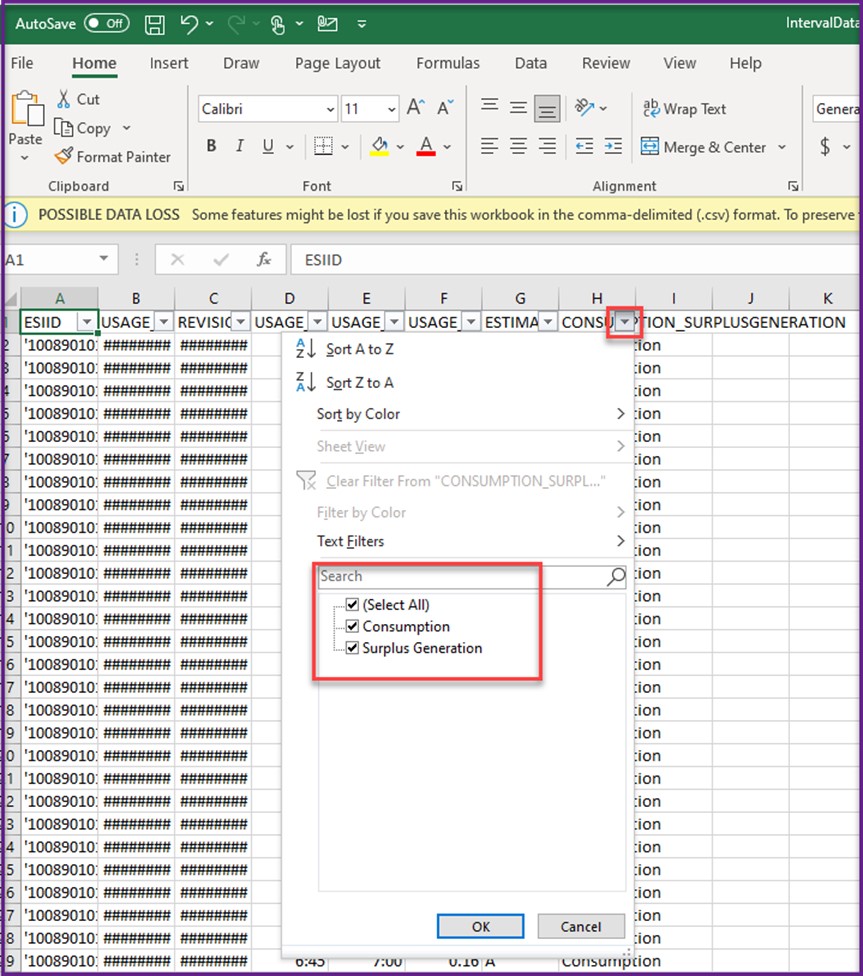This screenshot has width=863, height=976.
Task: Apply Bold formatting
Action: (x=211, y=147)
